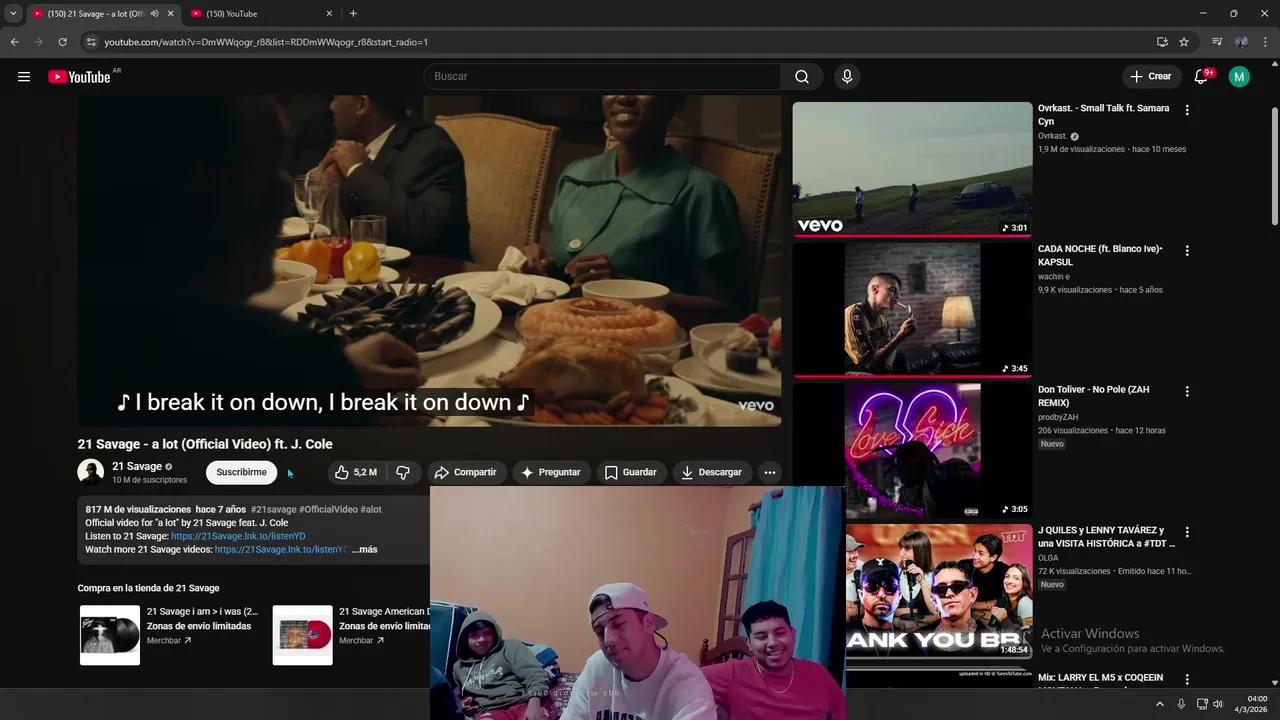This screenshot has width=1280, height=720.
Task: Download video with Descargar
Action: [711, 472]
